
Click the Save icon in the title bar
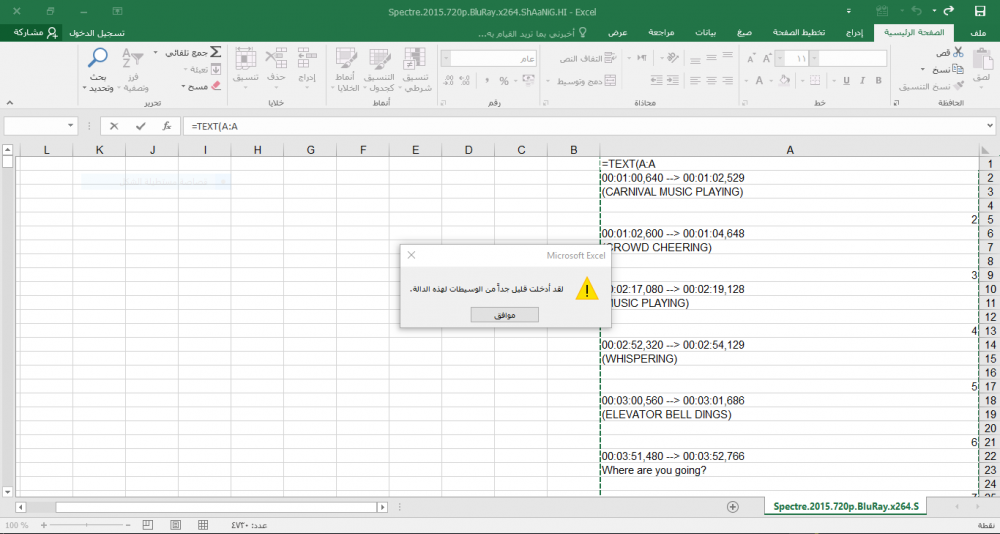[x=981, y=11]
